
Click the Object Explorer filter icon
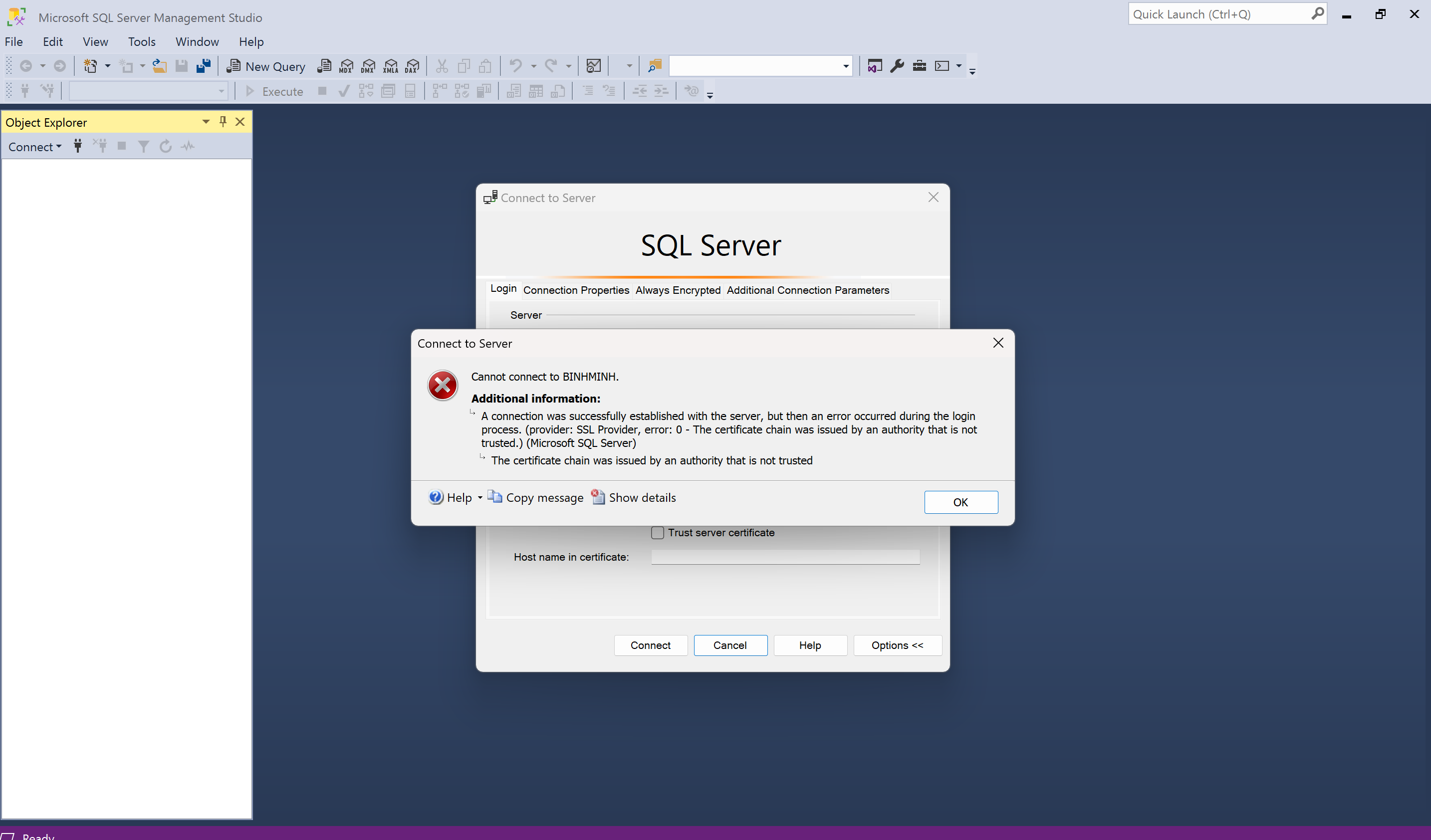144,147
